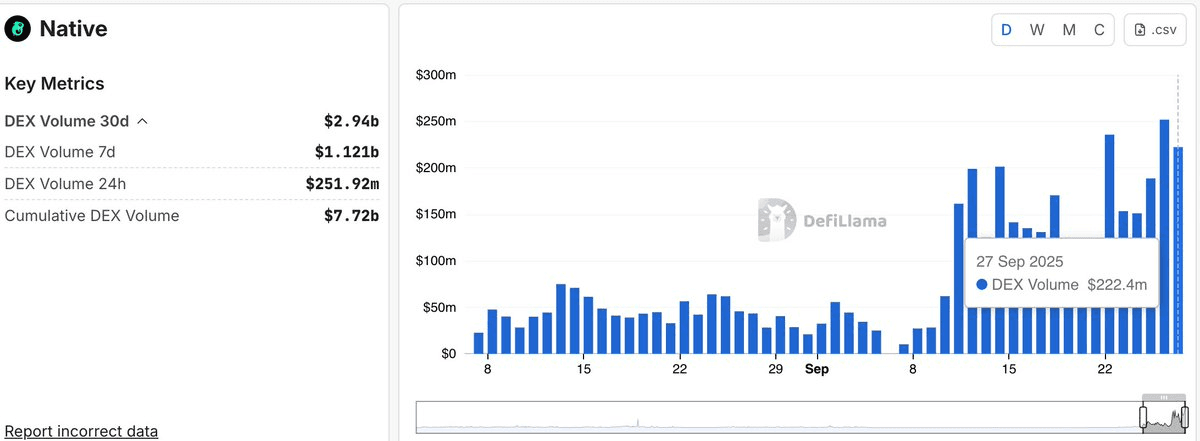Switch chart to W weekly interval
This screenshot has width=1200, height=441.
point(1037,30)
